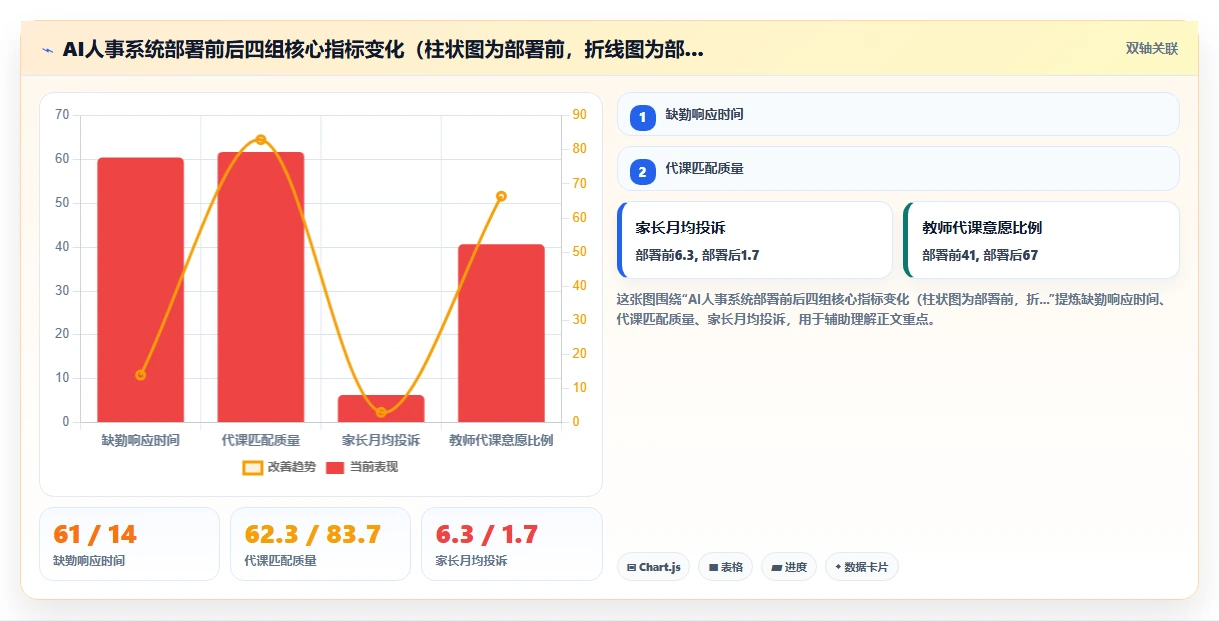Open the 教师代课意愿比例 info card
The image size is (1219, 621).
point(1041,240)
